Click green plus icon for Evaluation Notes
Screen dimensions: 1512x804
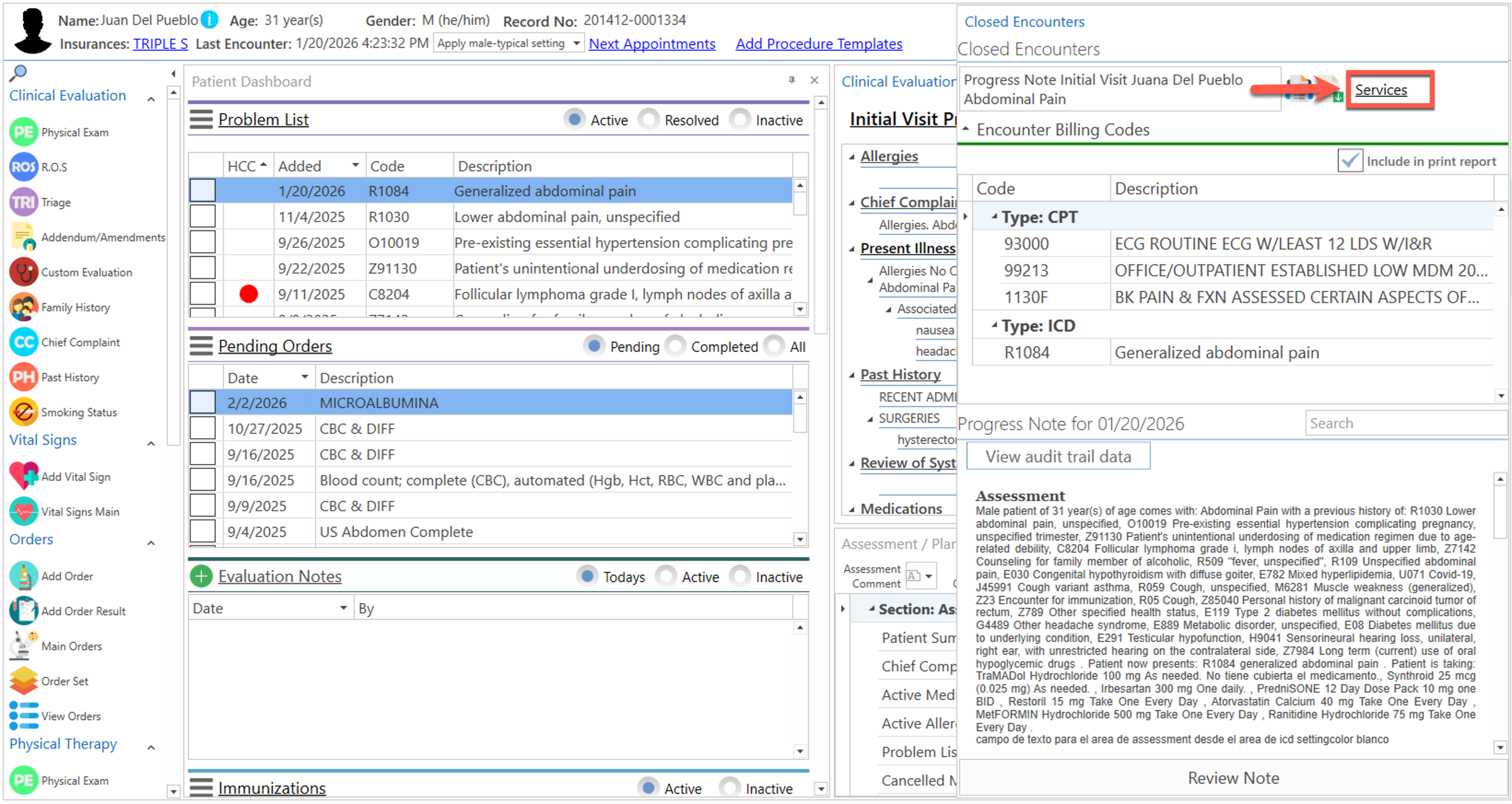tap(201, 577)
